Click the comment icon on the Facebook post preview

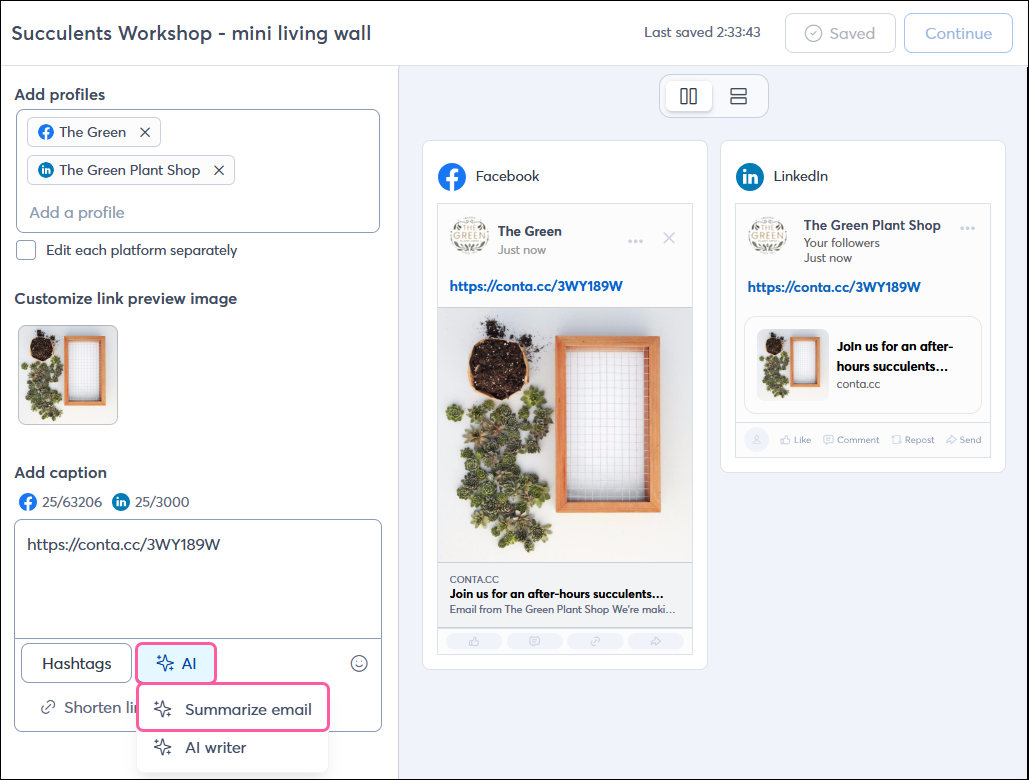pyautogui.click(x=535, y=640)
